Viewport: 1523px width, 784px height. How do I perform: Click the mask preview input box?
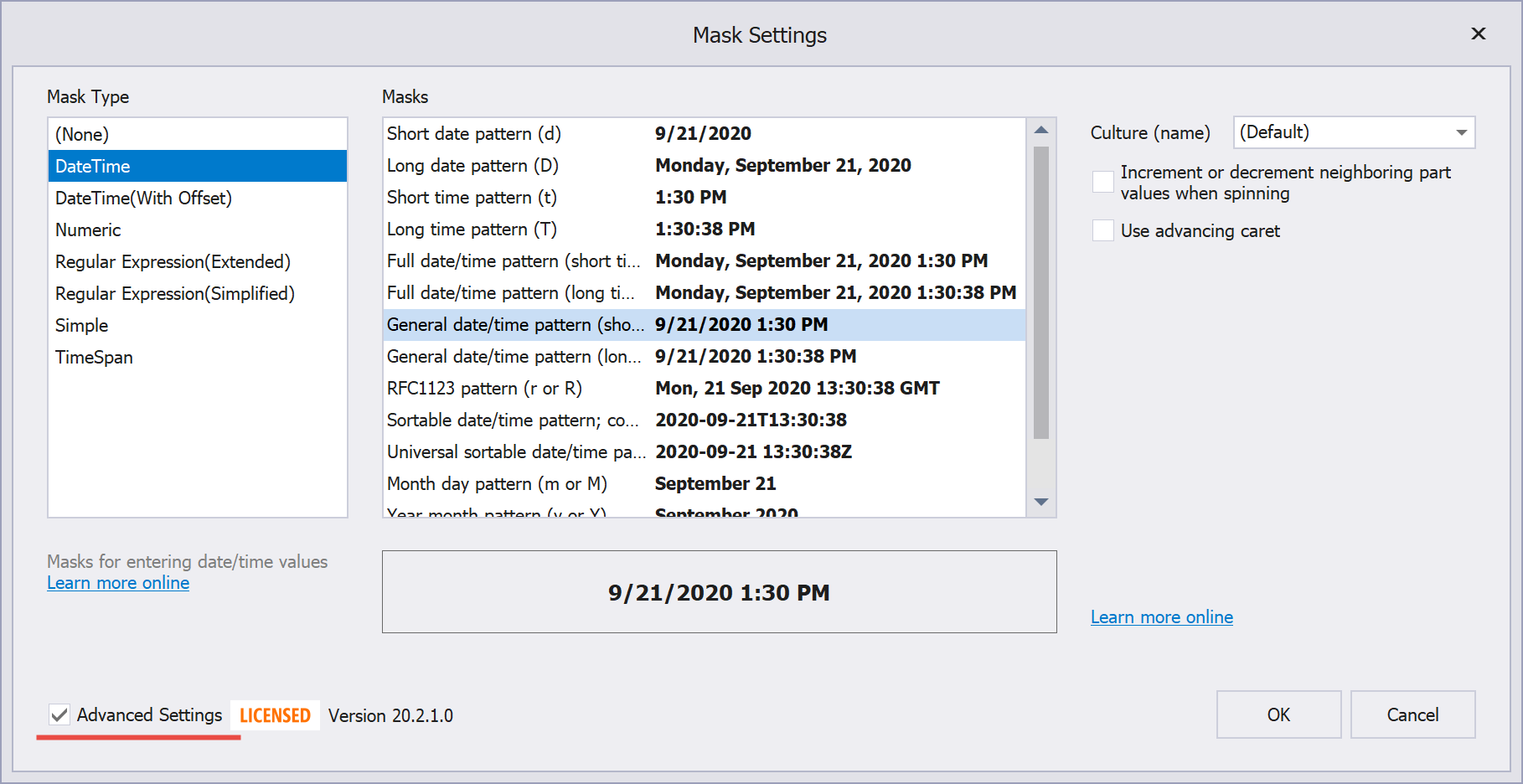pos(719,592)
